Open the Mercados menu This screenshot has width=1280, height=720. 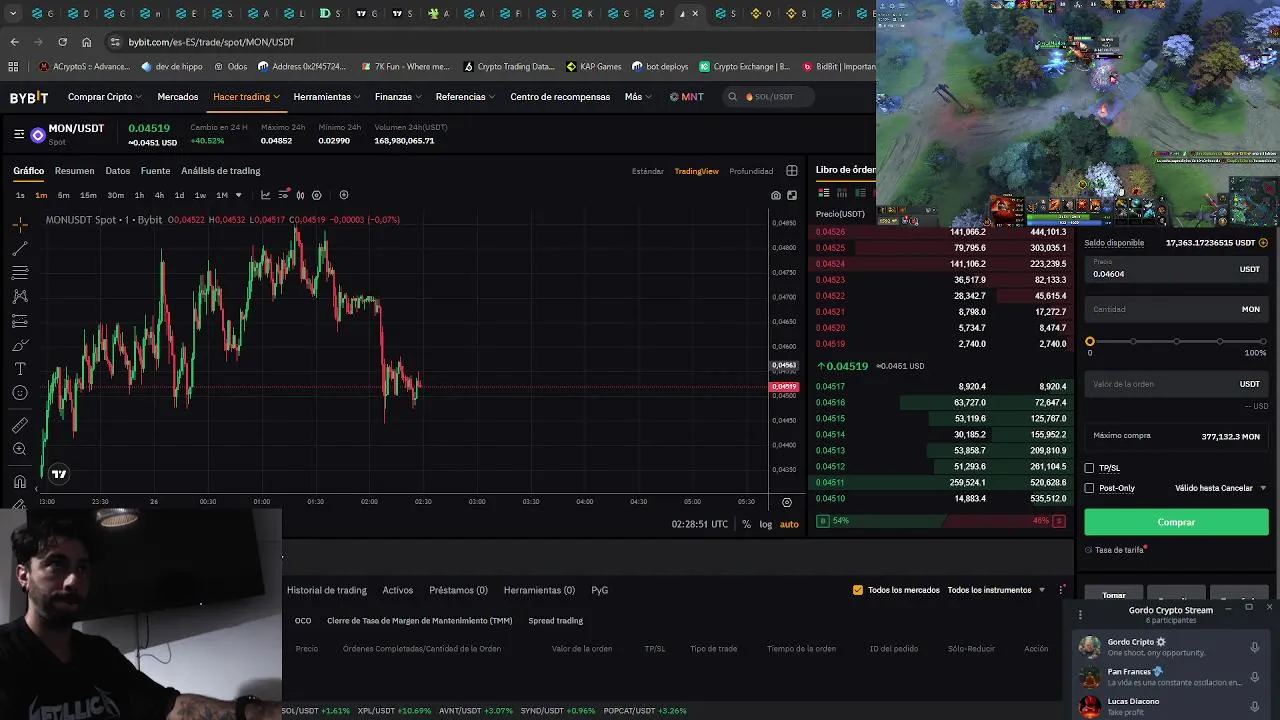178,97
